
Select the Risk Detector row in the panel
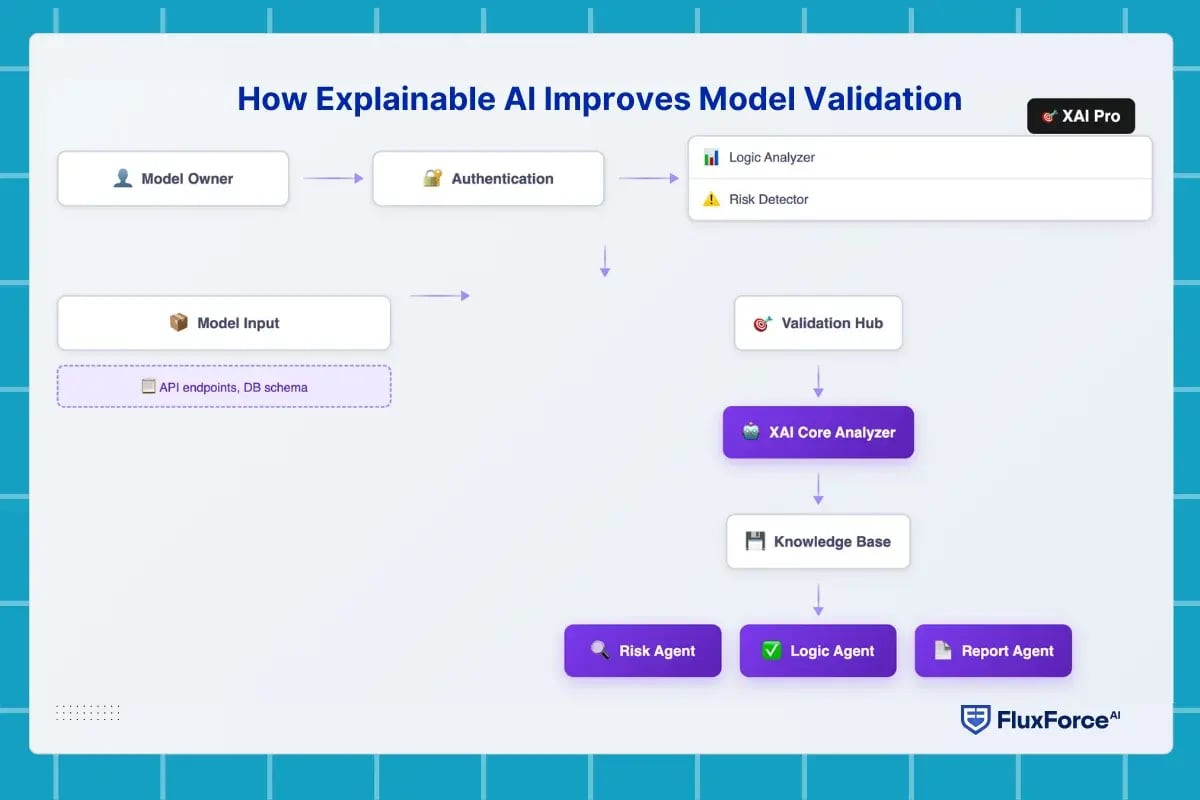[919, 199]
